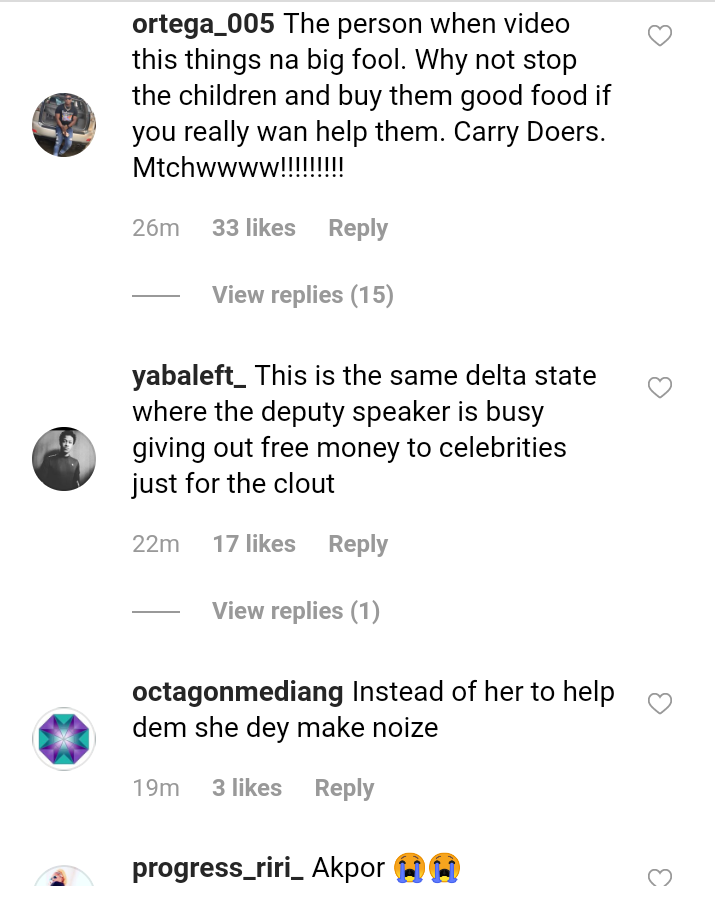The image size is (715, 913).
Task: Go to octagonmediang username link
Action: pos(238,692)
